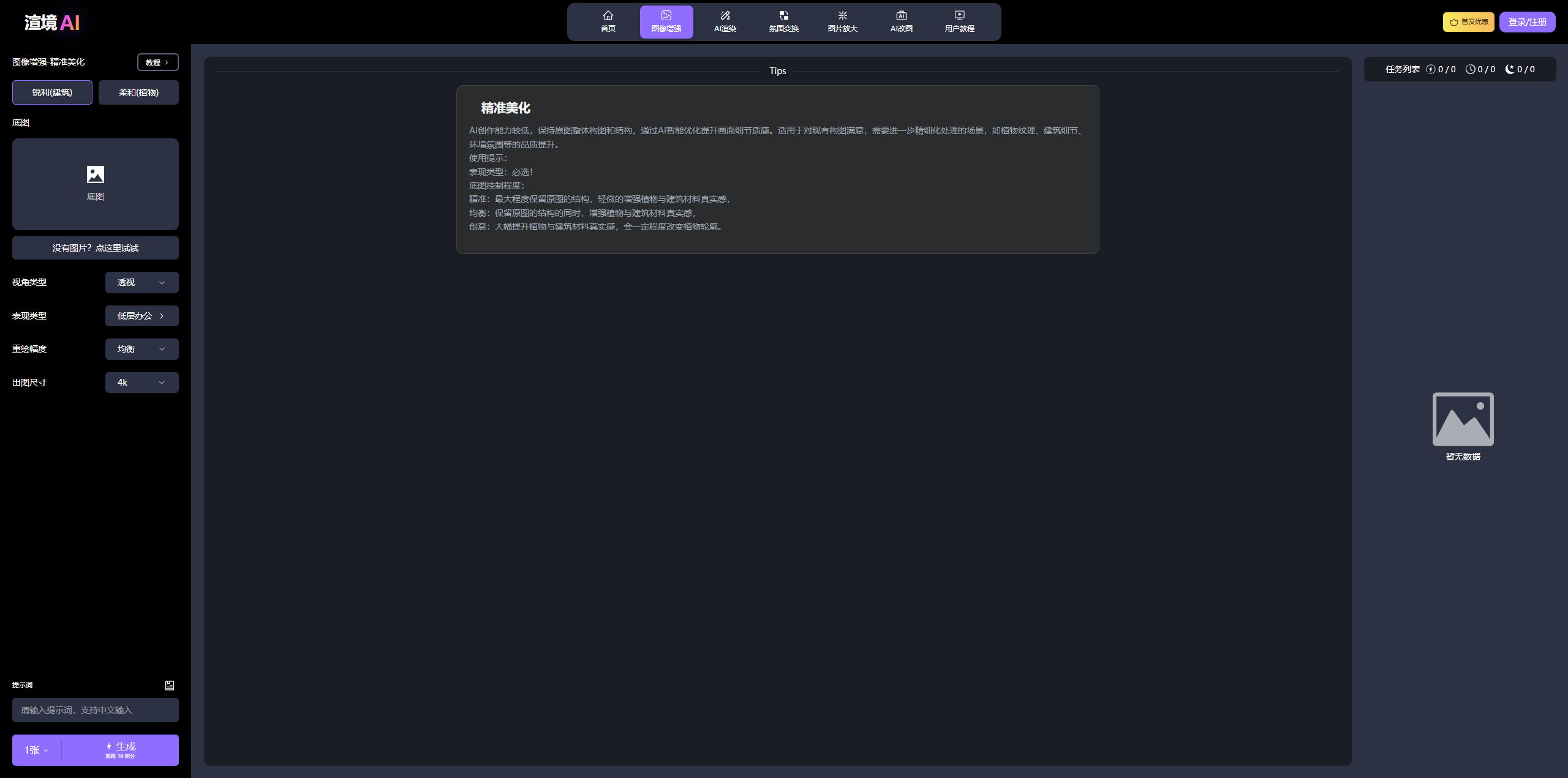The height and width of the screenshot is (778, 1568).
Task: Switch to the 图像增强 tab
Action: [x=666, y=21]
